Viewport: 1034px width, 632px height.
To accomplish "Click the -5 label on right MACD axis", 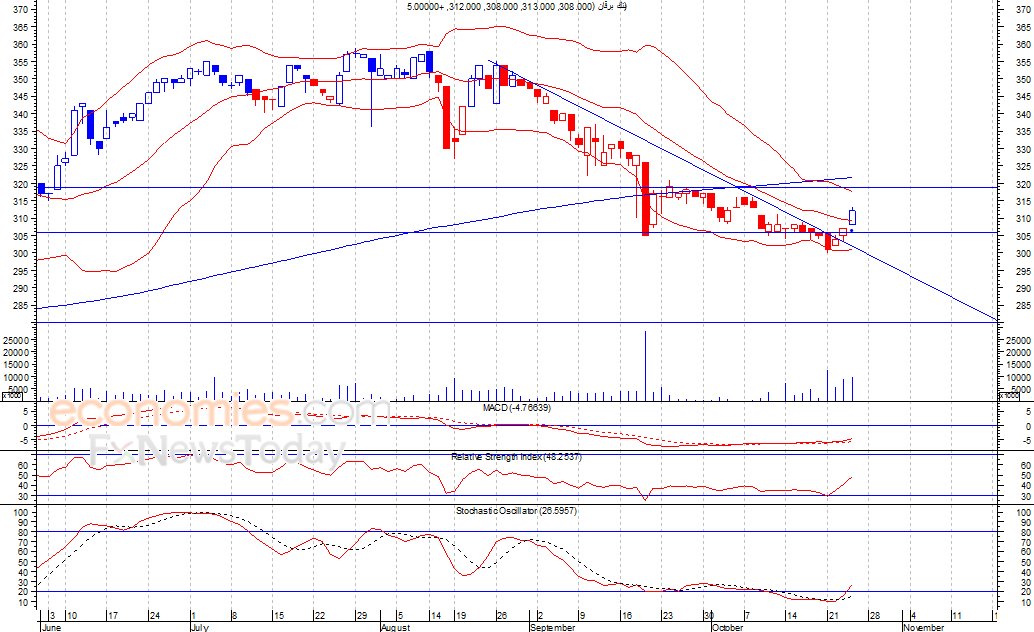I will 1026,441.
